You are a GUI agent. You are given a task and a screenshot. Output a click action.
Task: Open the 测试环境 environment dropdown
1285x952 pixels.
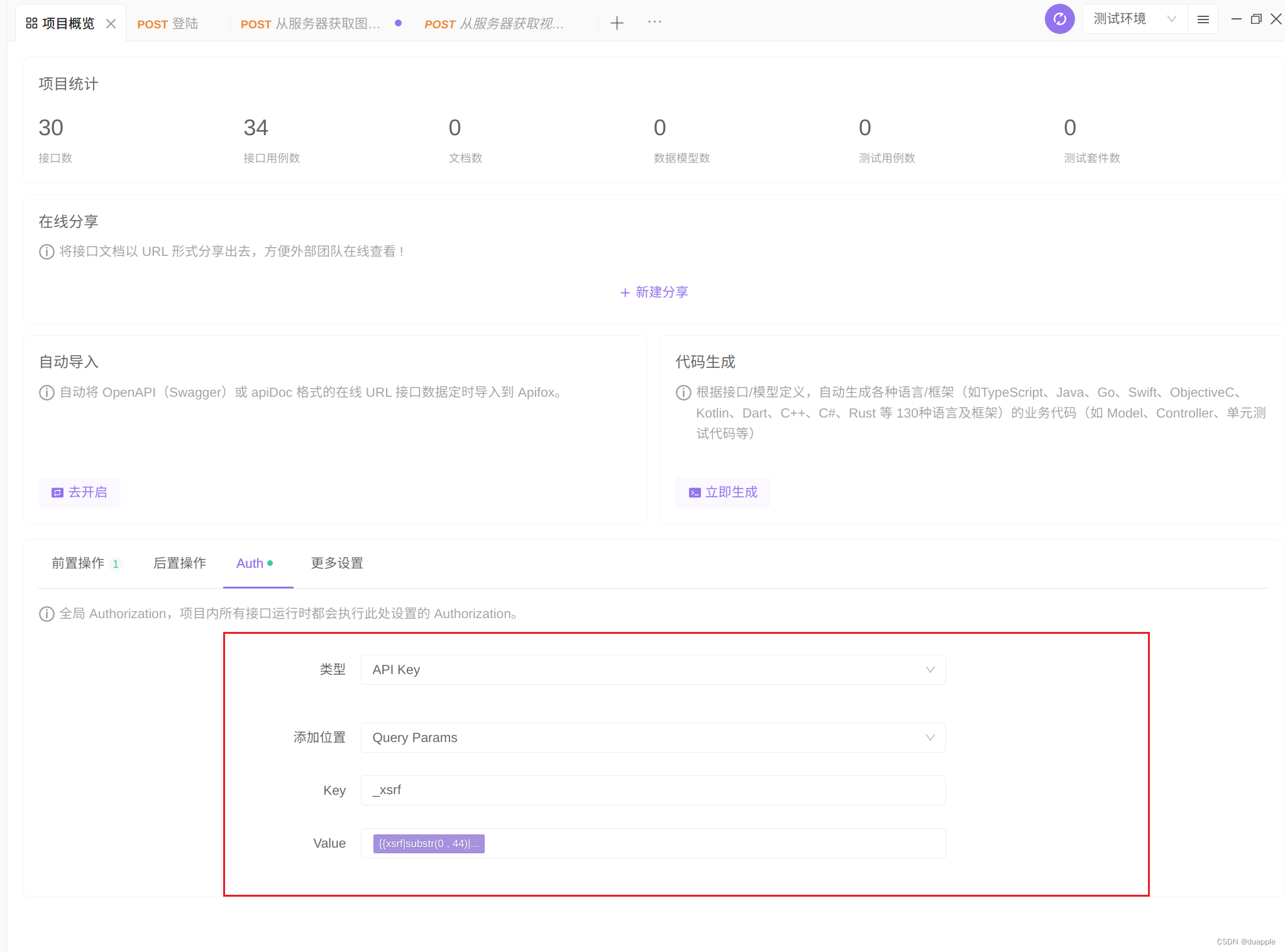click(x=1135, y=19)
